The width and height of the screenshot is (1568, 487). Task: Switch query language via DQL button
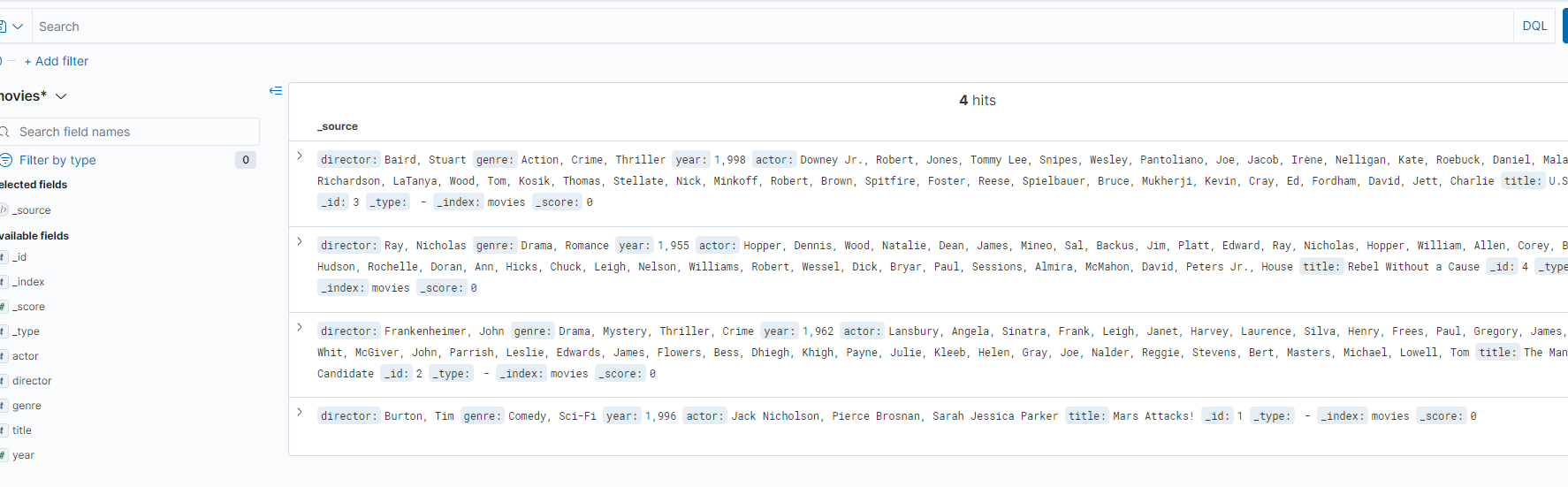point(1534,26)
